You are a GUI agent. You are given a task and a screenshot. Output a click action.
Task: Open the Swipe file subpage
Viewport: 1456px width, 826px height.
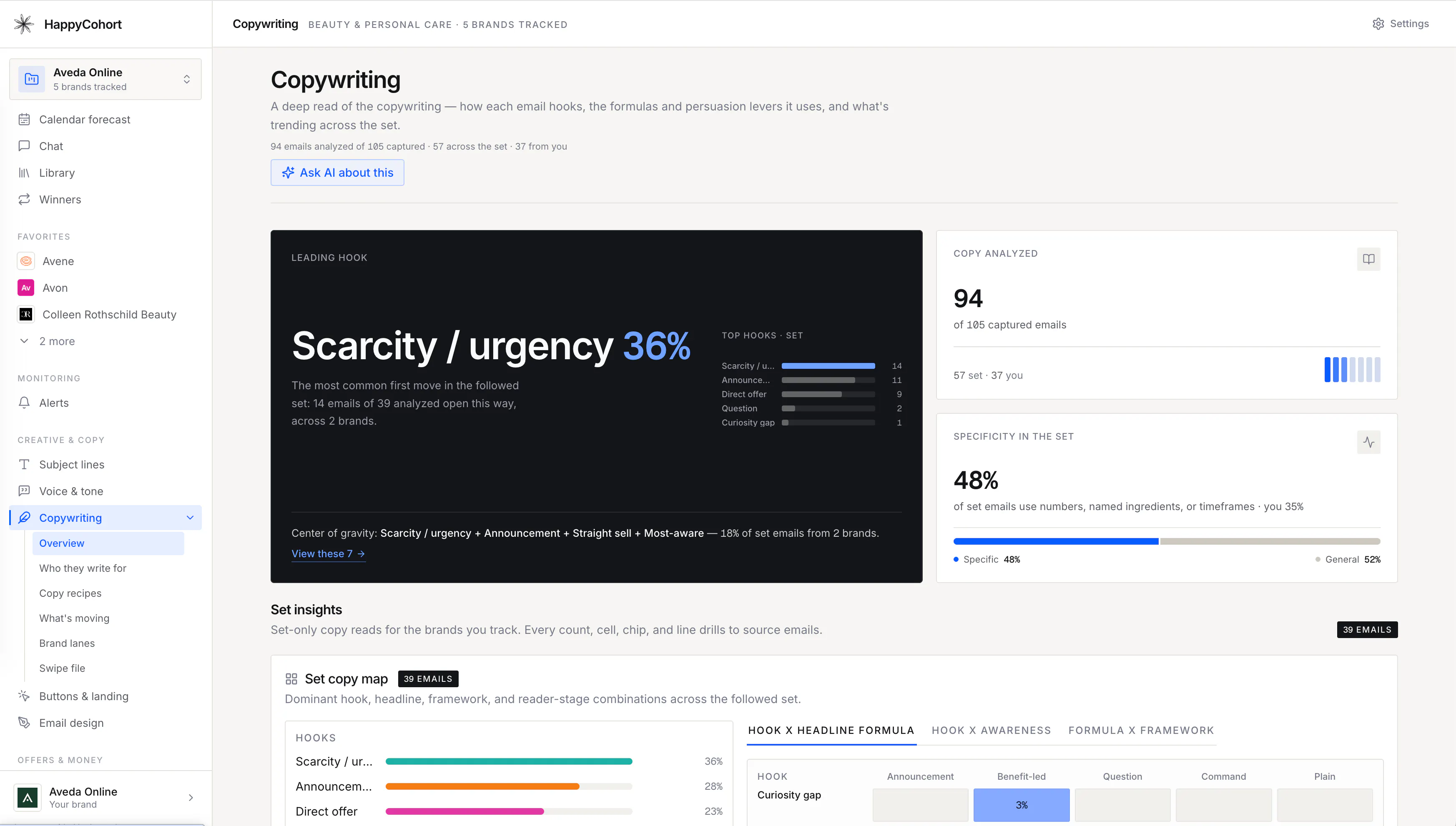[62, 668]
